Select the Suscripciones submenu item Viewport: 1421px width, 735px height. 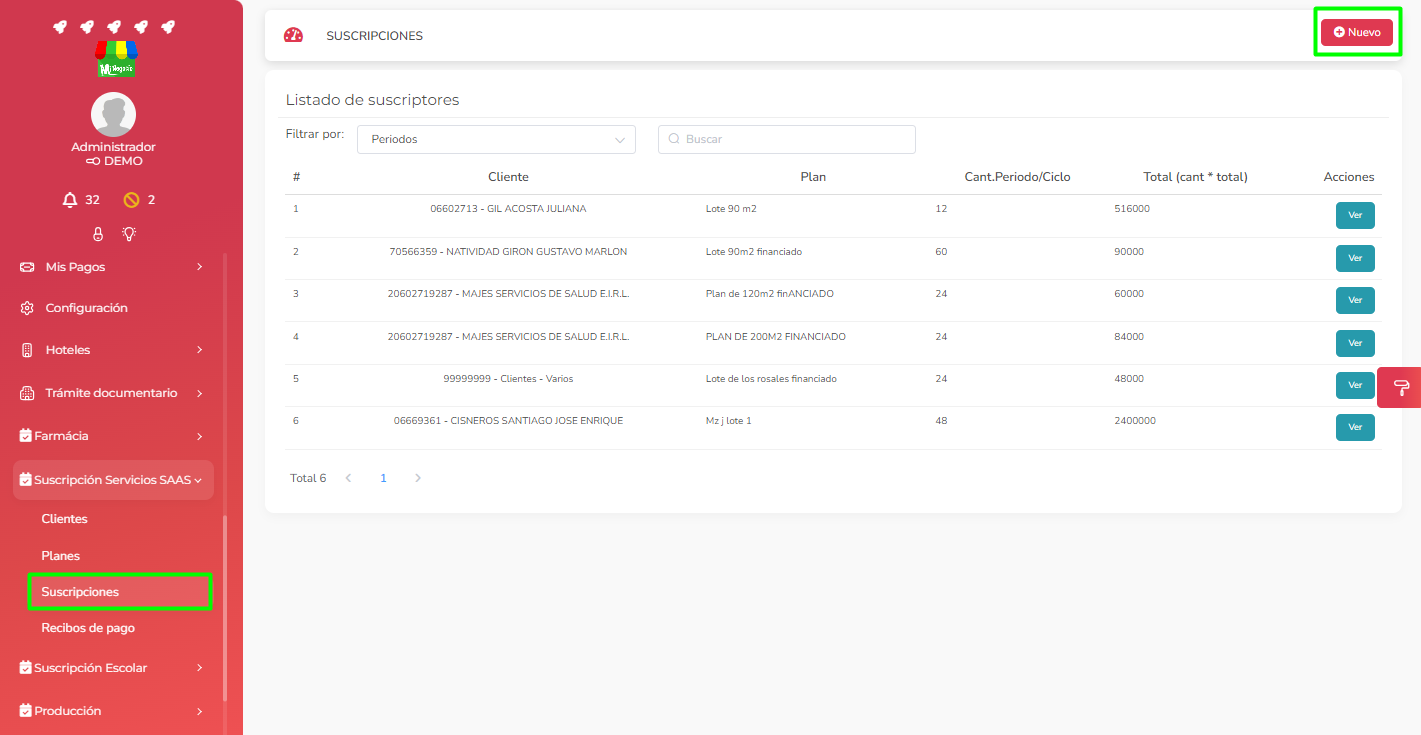coord(120,592)
